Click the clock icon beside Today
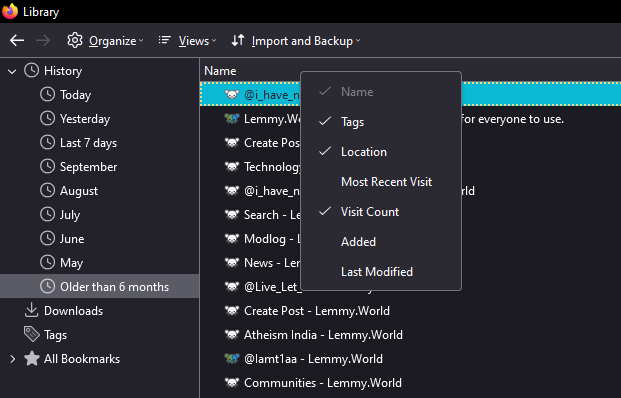This screenshot has width=621, height=398. tap(48, 94)
